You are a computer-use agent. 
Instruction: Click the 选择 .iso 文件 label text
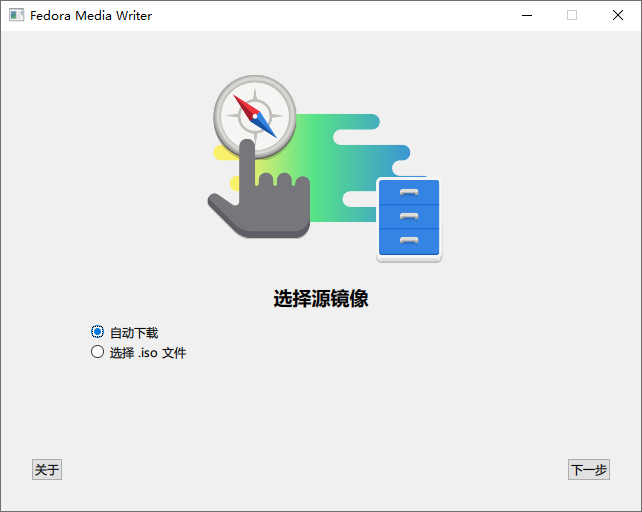coord(148,353)
